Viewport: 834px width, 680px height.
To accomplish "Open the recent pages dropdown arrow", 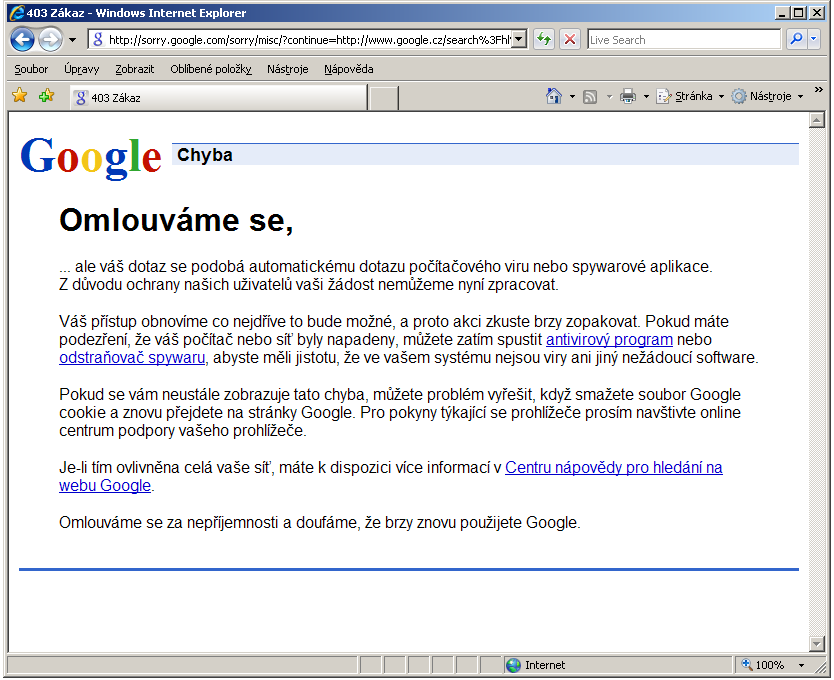I will [72, 40].
